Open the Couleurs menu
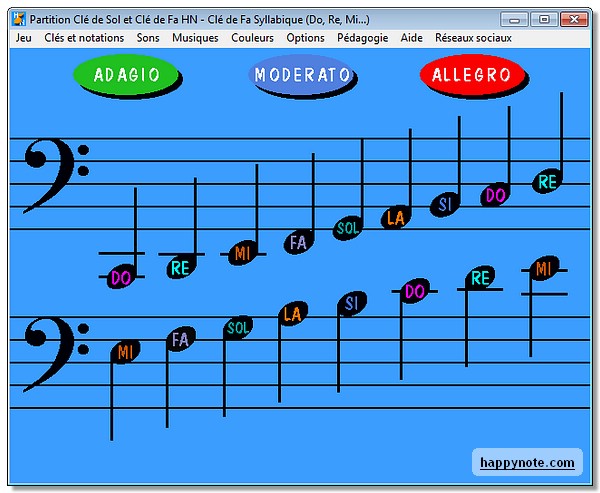600x493 pixels. 253,38
